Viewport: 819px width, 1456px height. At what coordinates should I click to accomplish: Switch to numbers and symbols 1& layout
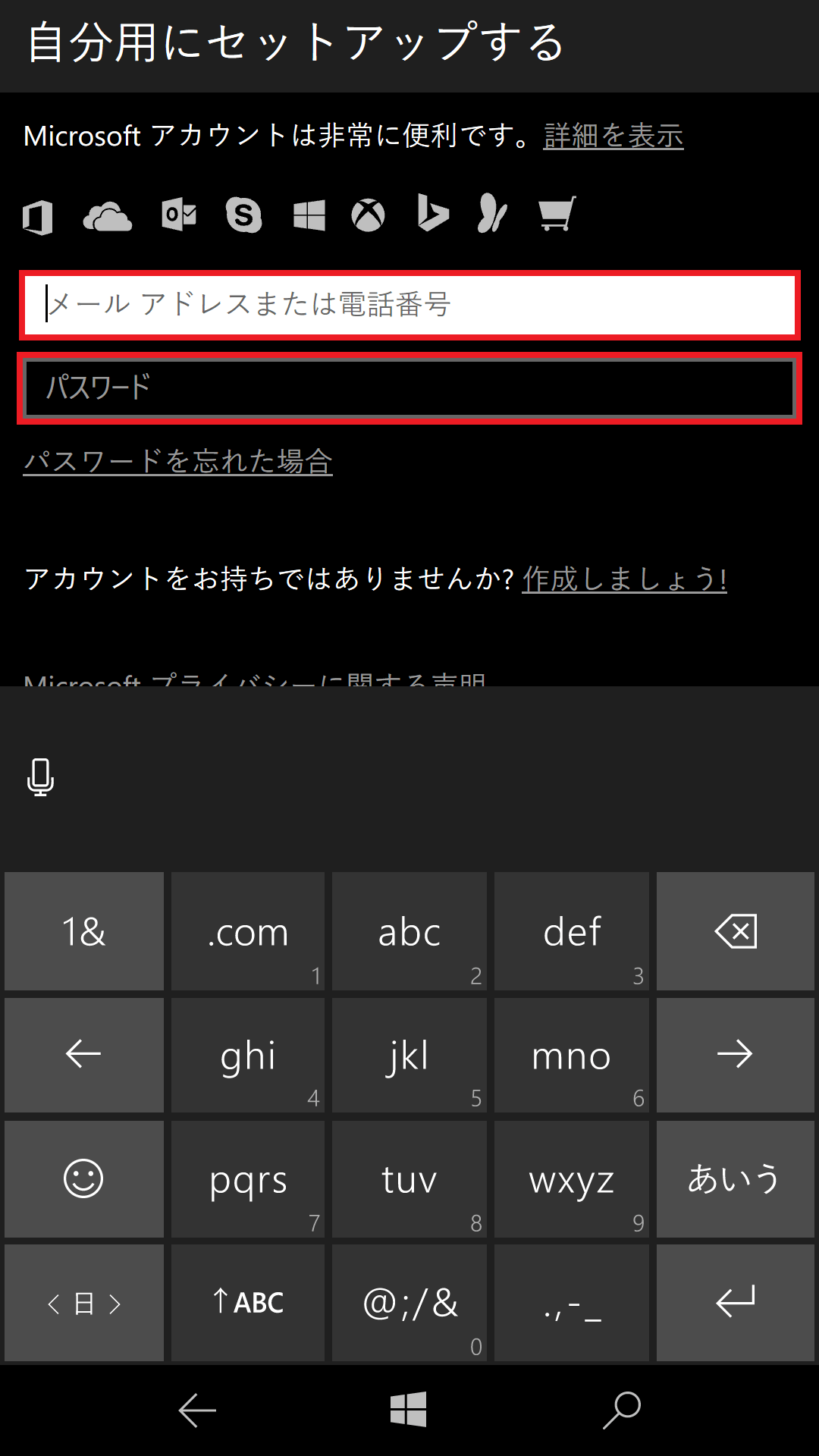coord(83,931)
